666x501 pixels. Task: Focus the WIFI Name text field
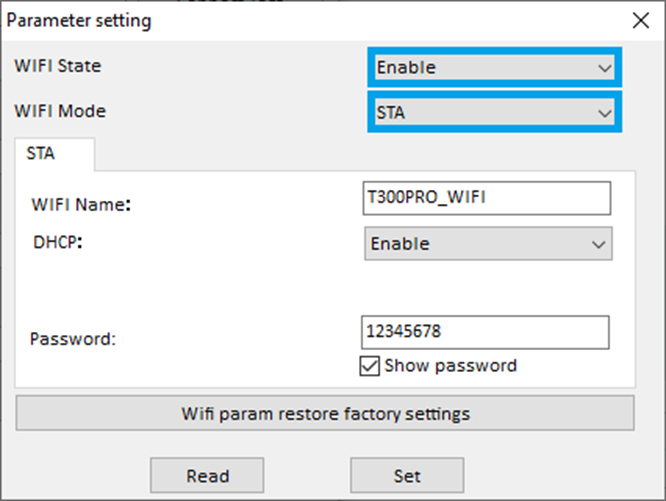(x=486, y=198)
